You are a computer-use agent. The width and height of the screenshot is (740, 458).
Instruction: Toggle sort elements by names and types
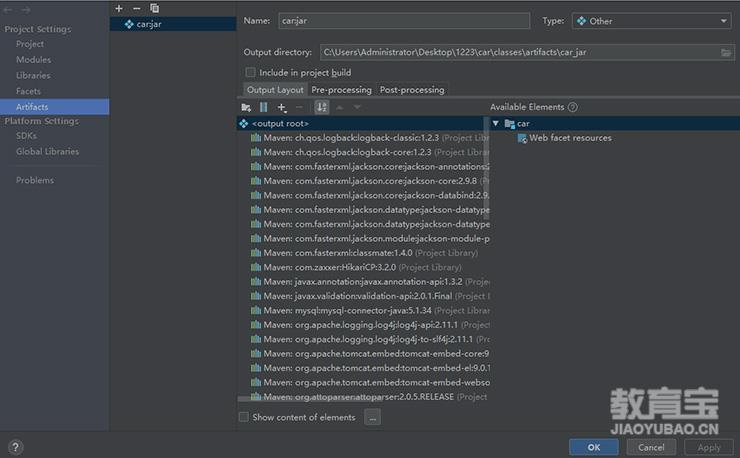(x=321, y=107)
